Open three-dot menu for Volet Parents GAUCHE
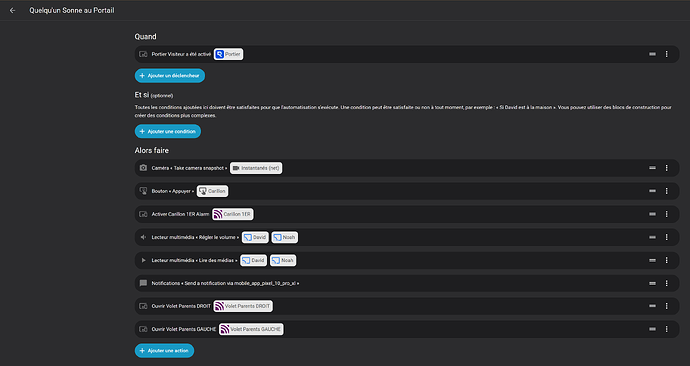Screen dimensions: 690x366 click(666, 329)
